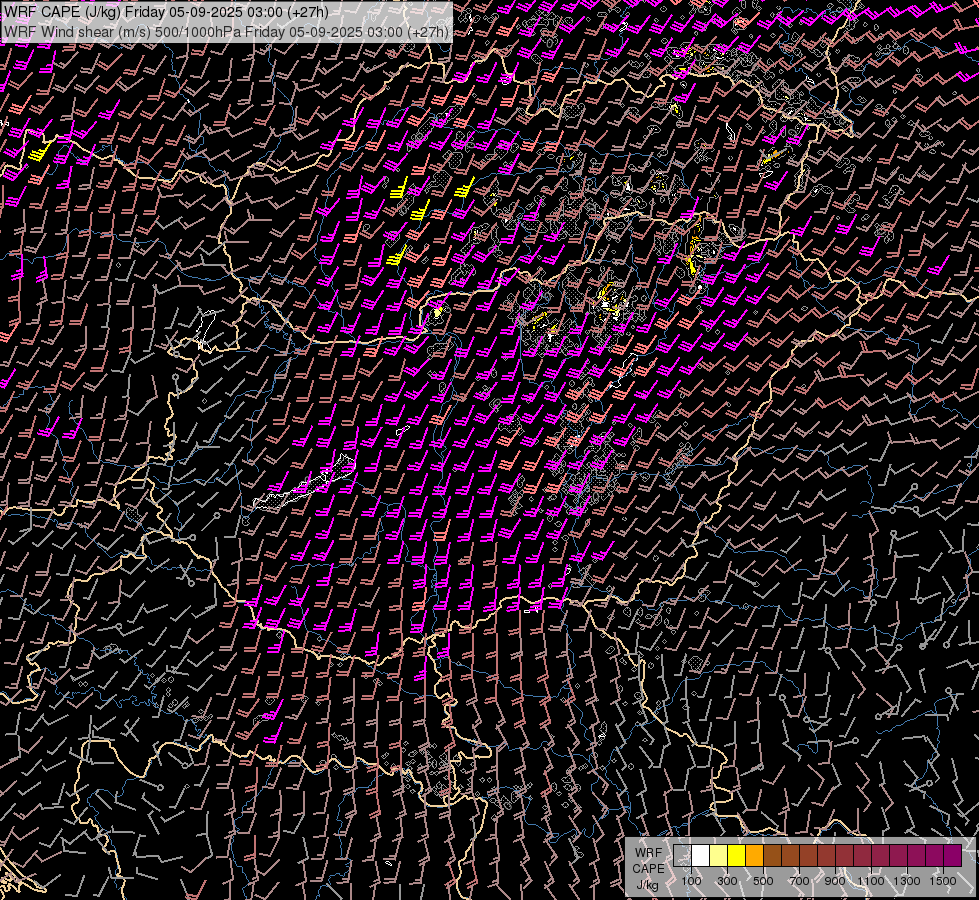Select the white swatch in the CAPE legend
979x900 pixels.
coord(701,855)
